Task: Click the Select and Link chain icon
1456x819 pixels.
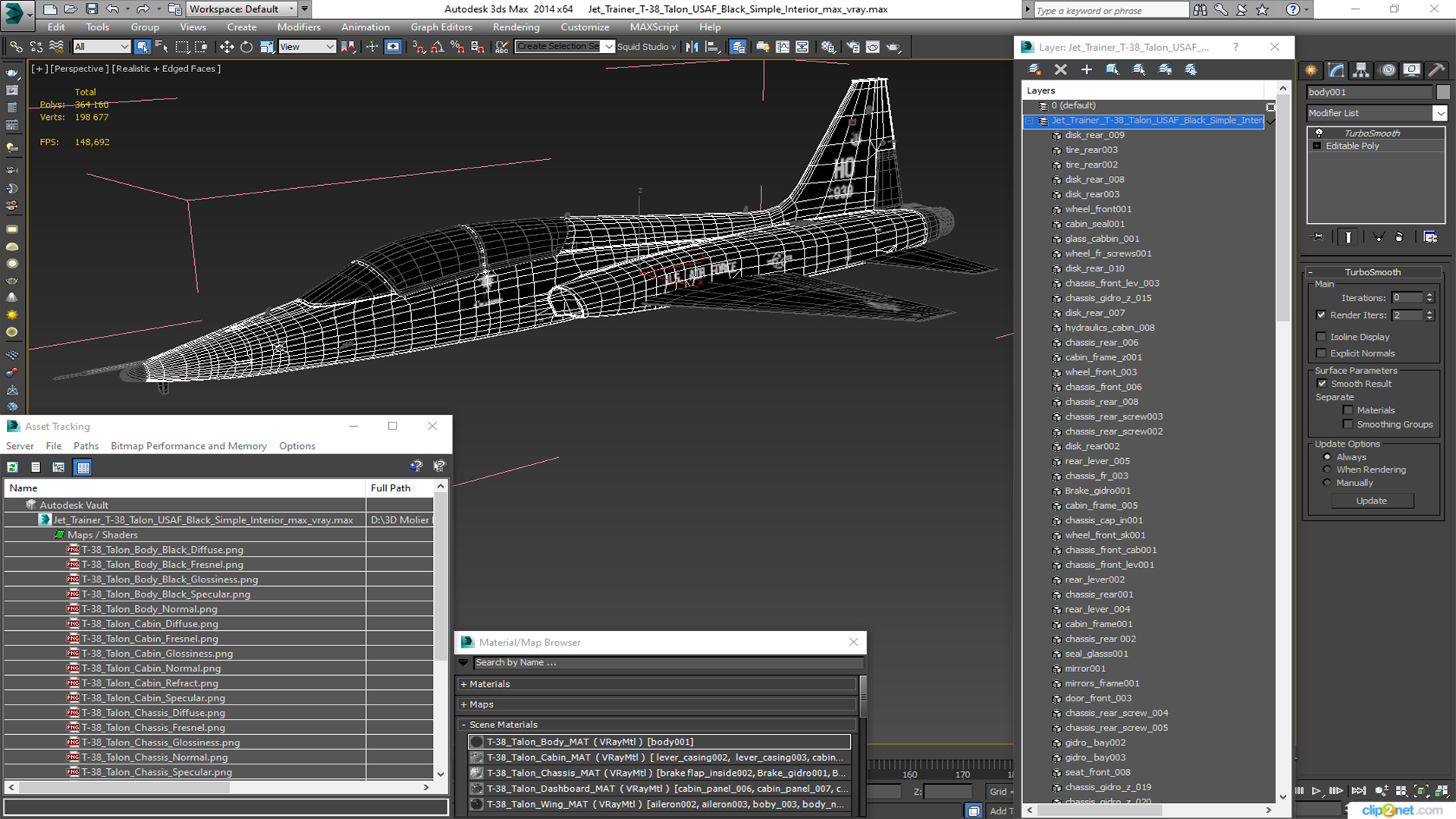Action: point(16,47)
